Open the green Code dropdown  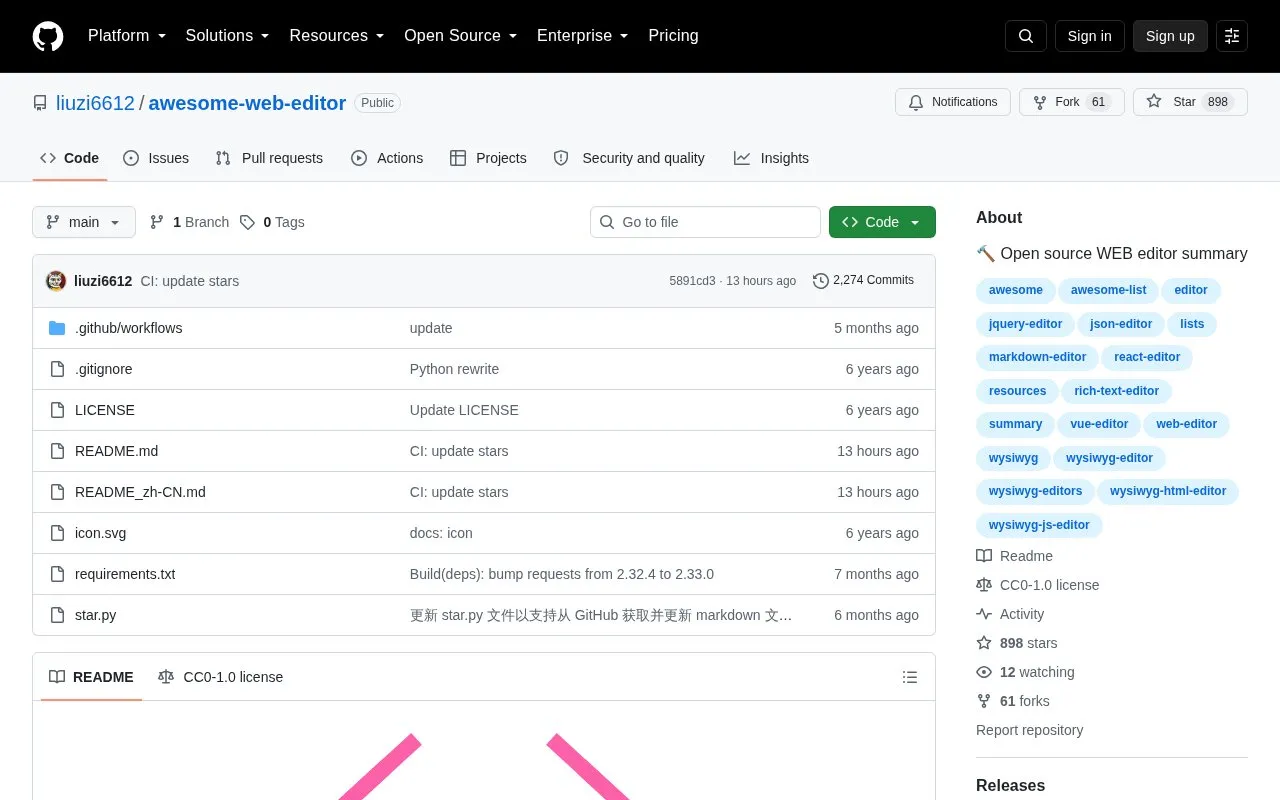pos(882,222)
